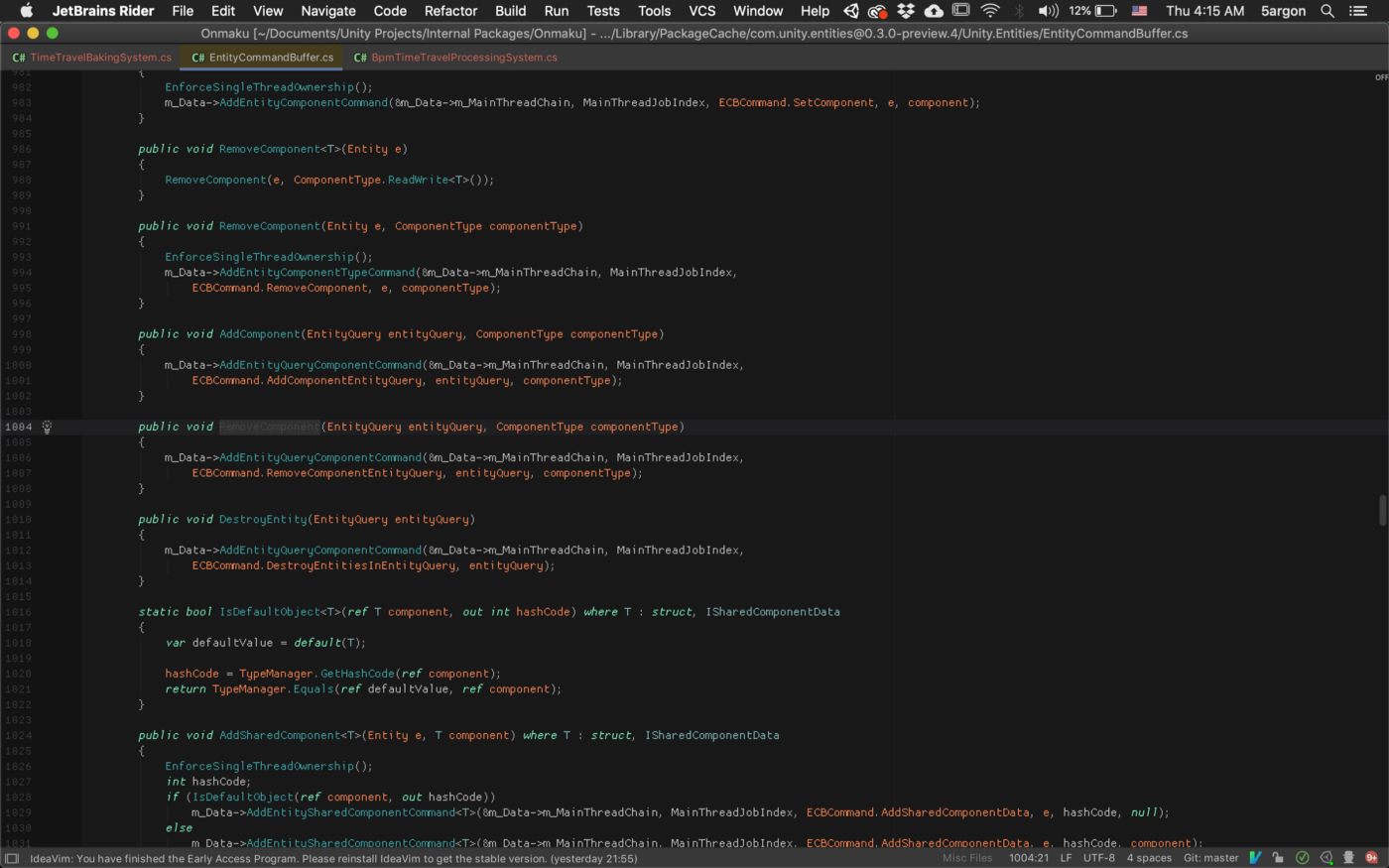Click the Unity connection status bar icon
This screenshot has width=1389, height=868.
[x=1326, y=858]
